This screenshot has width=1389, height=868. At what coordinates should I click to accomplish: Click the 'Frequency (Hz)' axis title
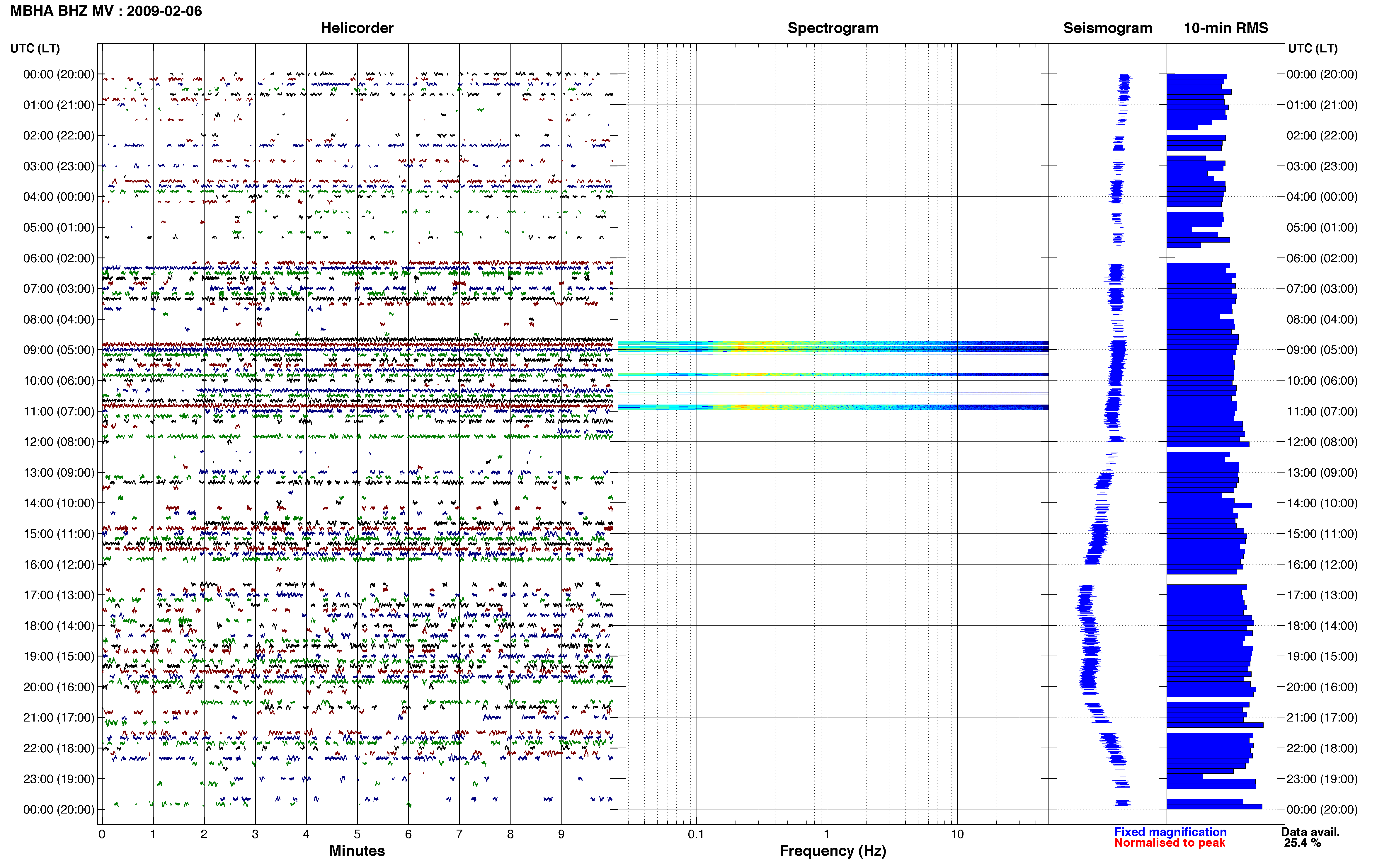coord(833,851)
